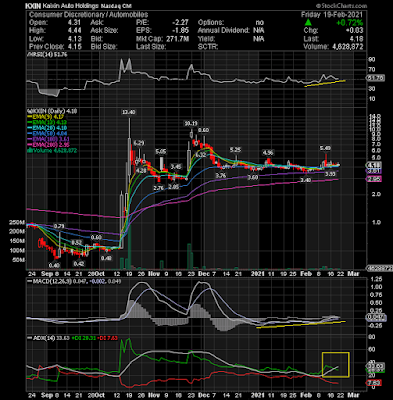Click the 0.40 September low label
Image resolution: width=393 pixels, height=400 pixels.
54,265
